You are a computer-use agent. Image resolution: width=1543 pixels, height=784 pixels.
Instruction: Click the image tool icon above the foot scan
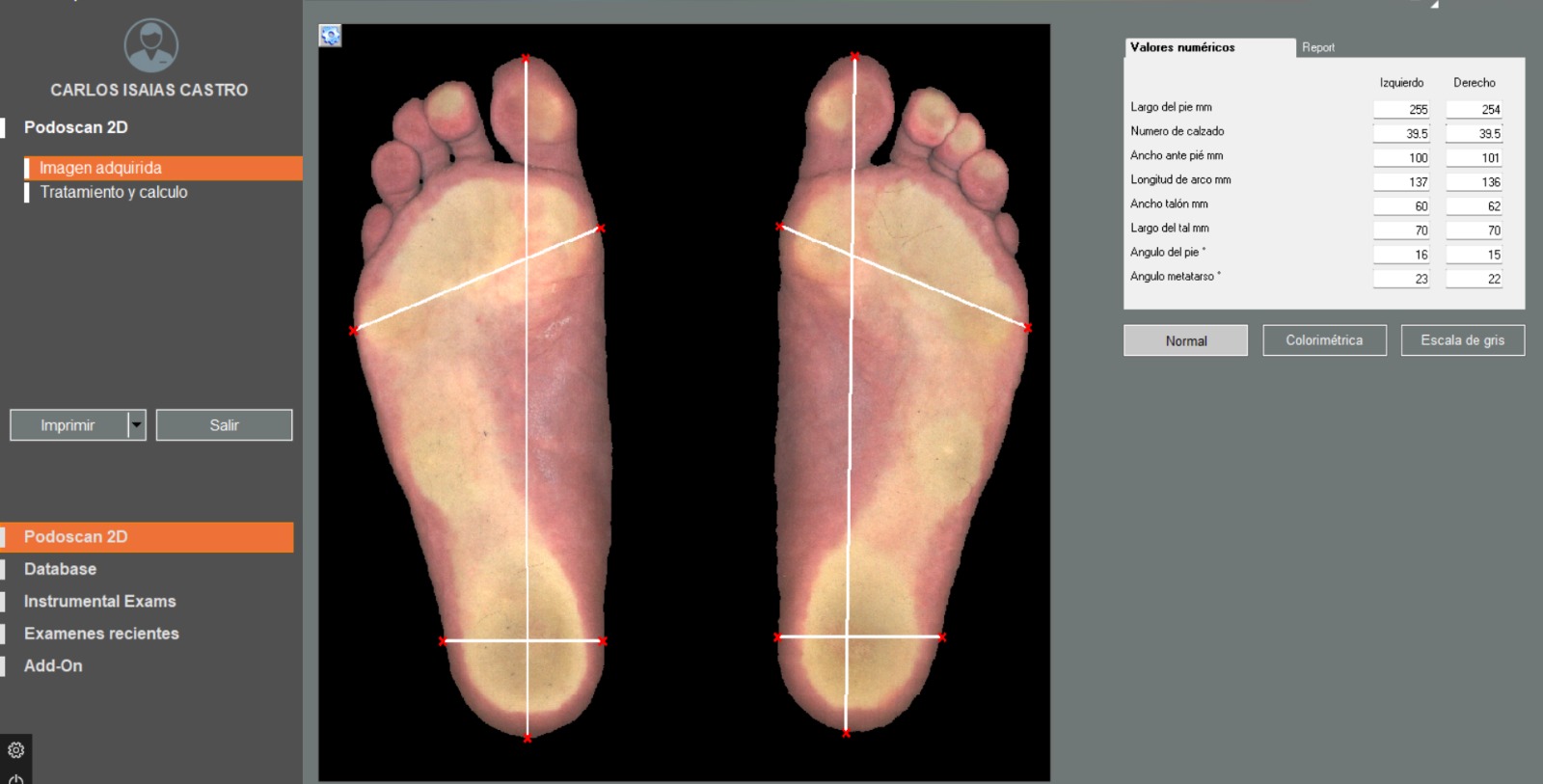pos(330,36)
